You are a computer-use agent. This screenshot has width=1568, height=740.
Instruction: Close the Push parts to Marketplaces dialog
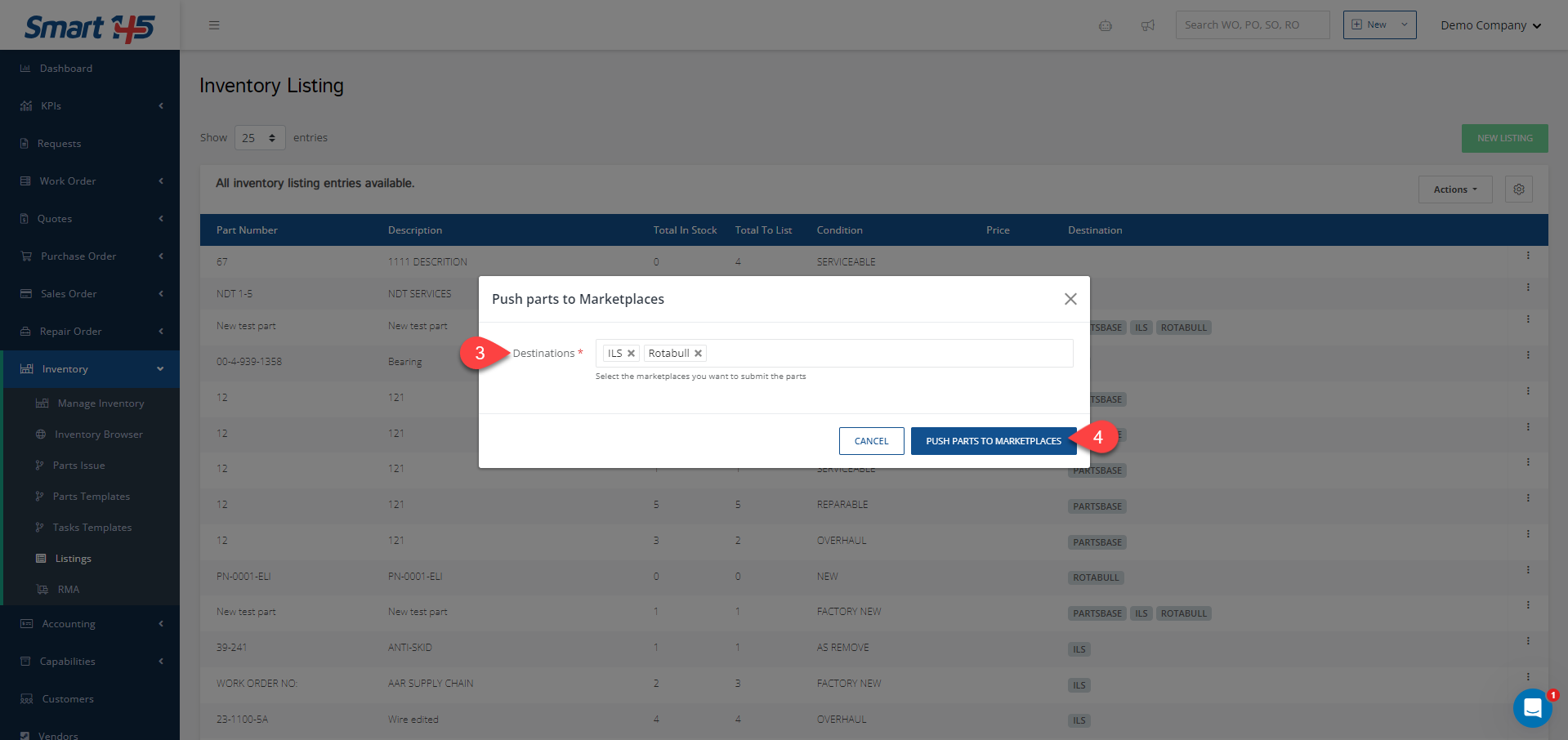[1070, 299]
